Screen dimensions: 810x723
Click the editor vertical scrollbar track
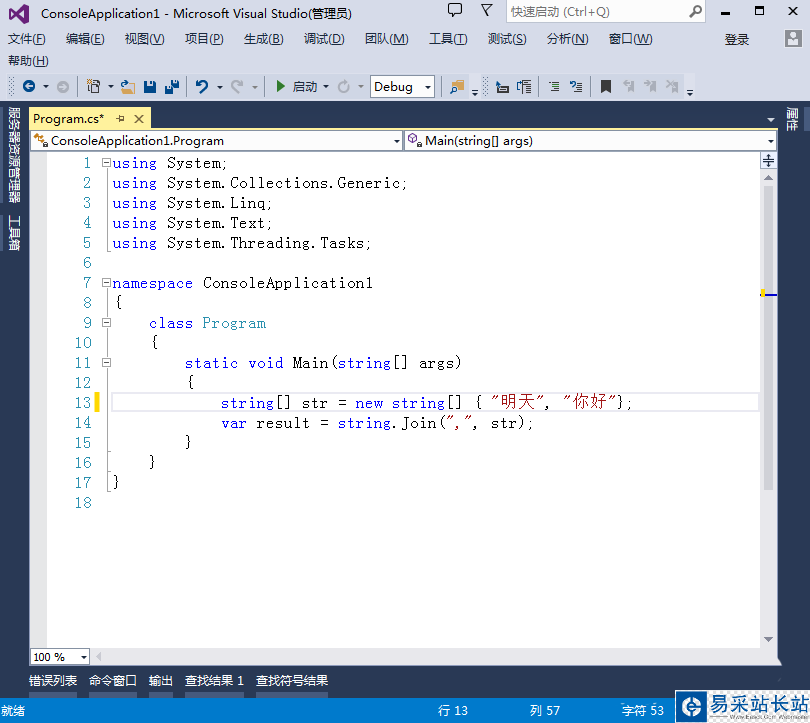point(768,408)
